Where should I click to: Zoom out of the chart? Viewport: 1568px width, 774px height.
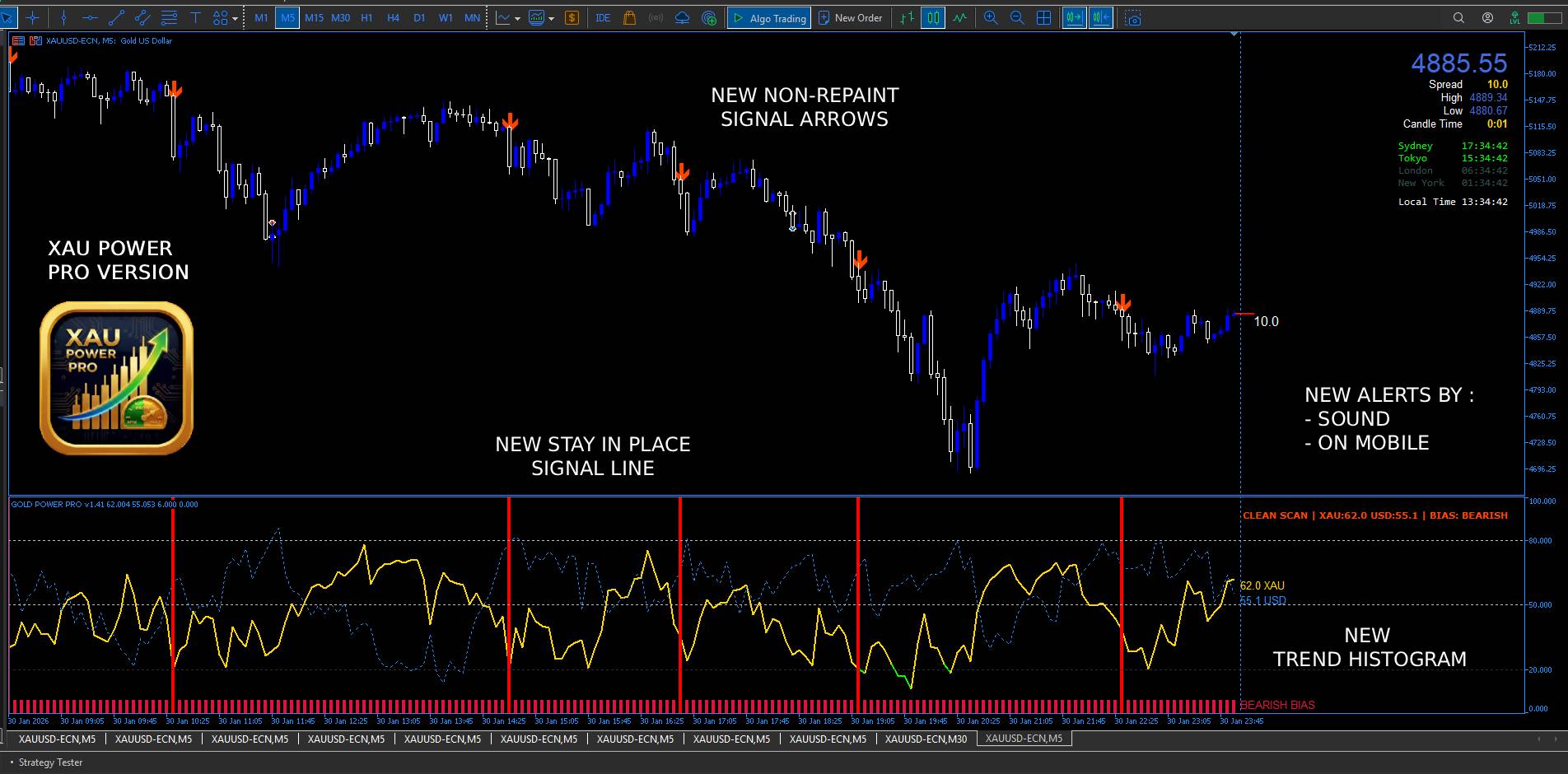click(1017, 17)
